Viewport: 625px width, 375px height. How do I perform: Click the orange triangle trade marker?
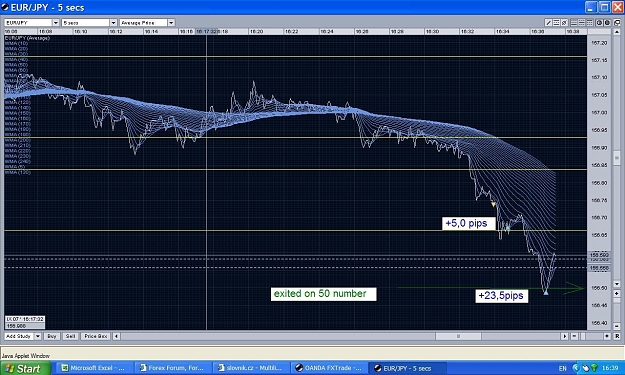point(493,204)
